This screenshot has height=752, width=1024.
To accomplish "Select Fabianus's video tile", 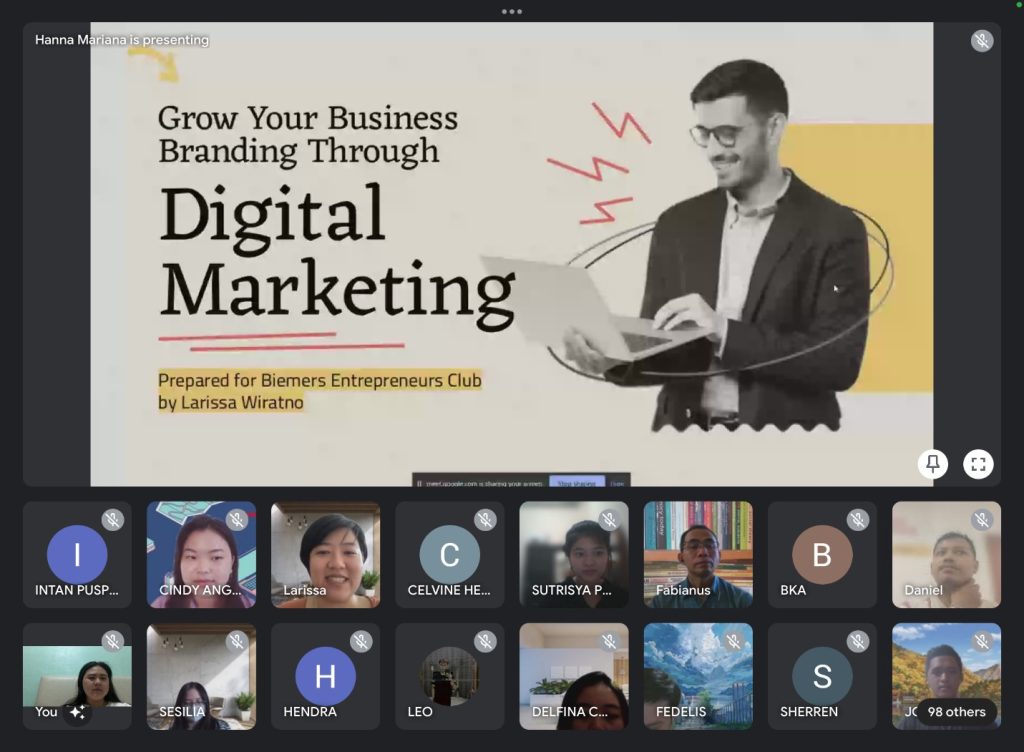I will 698,554.
